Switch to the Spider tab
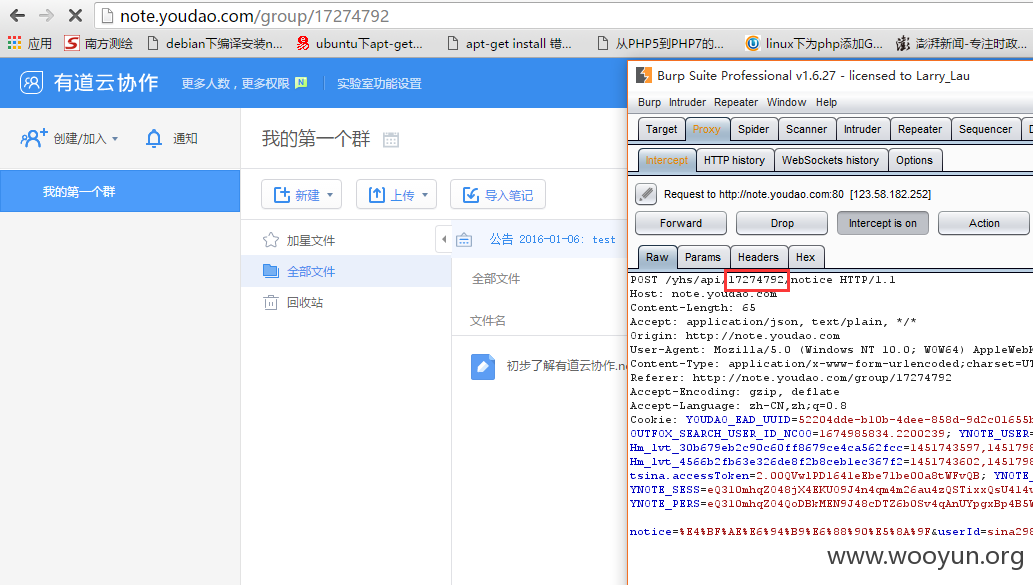The width and height of the screenshot is (1033, 585). click(753, 129)
